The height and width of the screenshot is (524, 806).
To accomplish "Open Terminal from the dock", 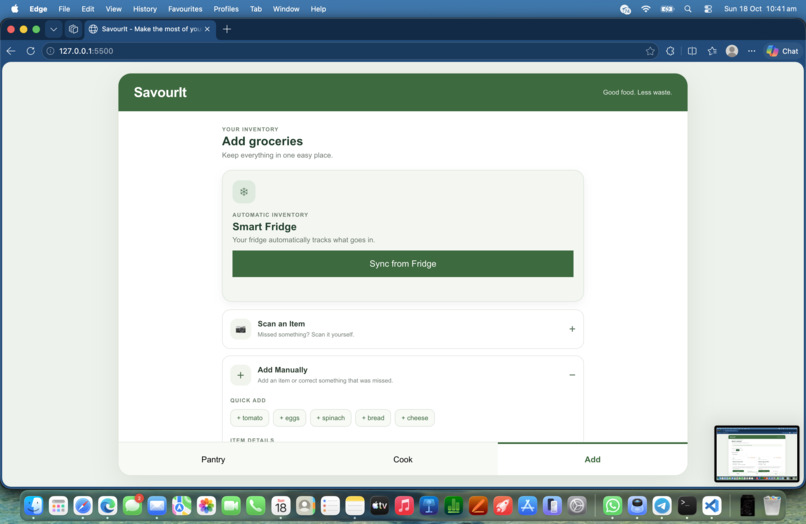I will (687, 506).
